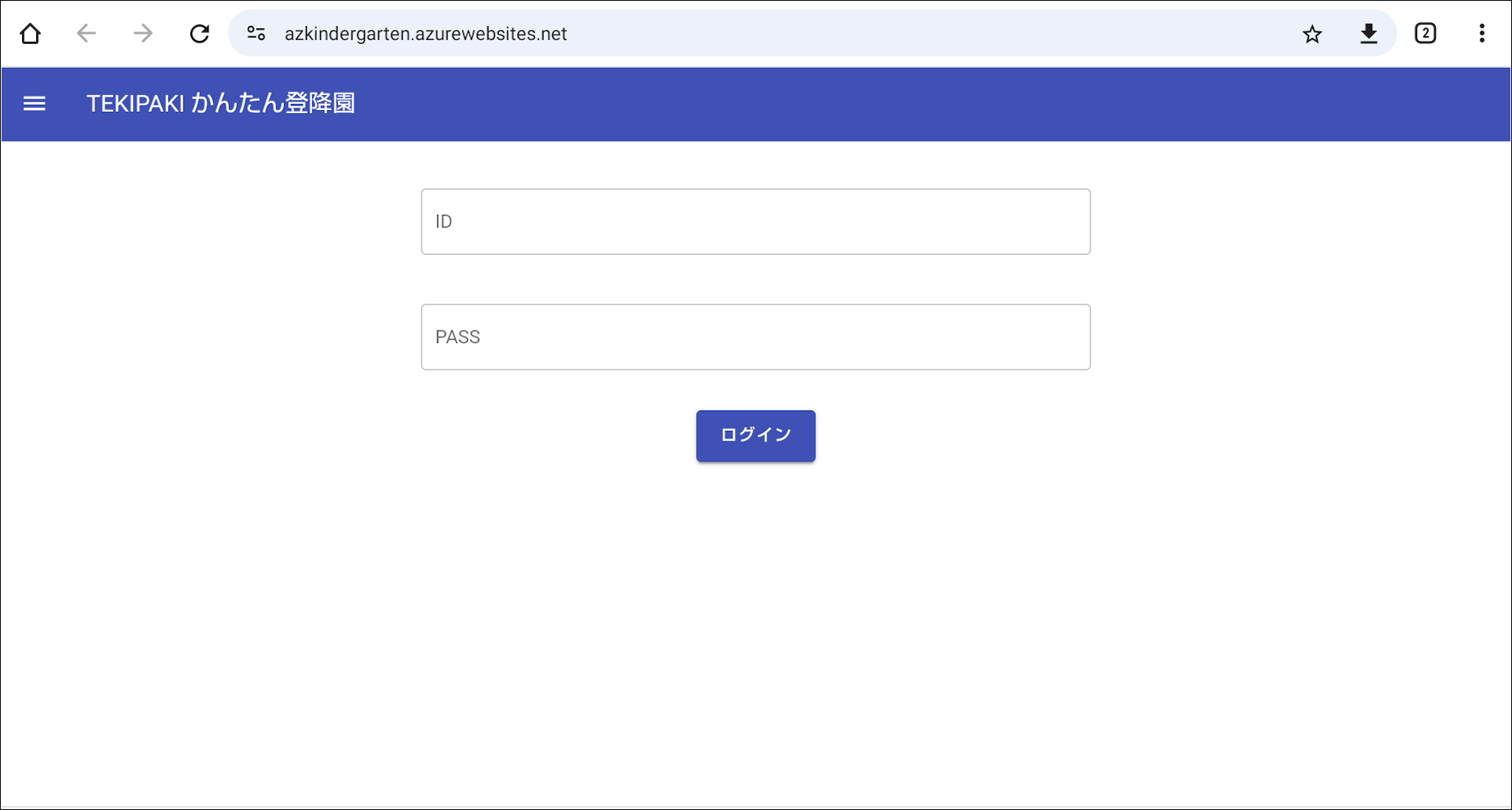Viewport: 1512px width, 810px height.
Task: Click the empty space inside the address bar
Action: point(928,34)
